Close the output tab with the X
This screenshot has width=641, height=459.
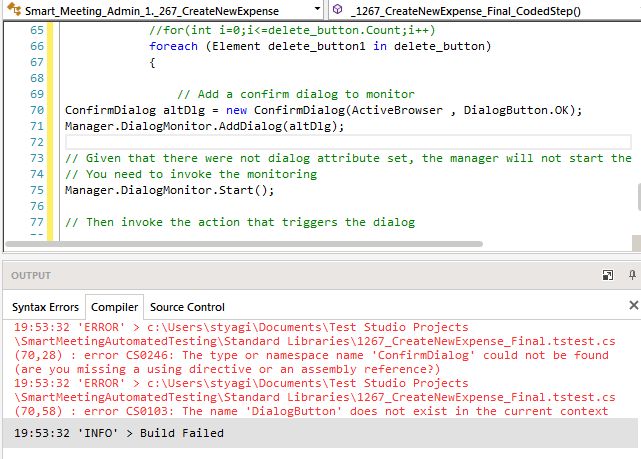pos(637,275)
